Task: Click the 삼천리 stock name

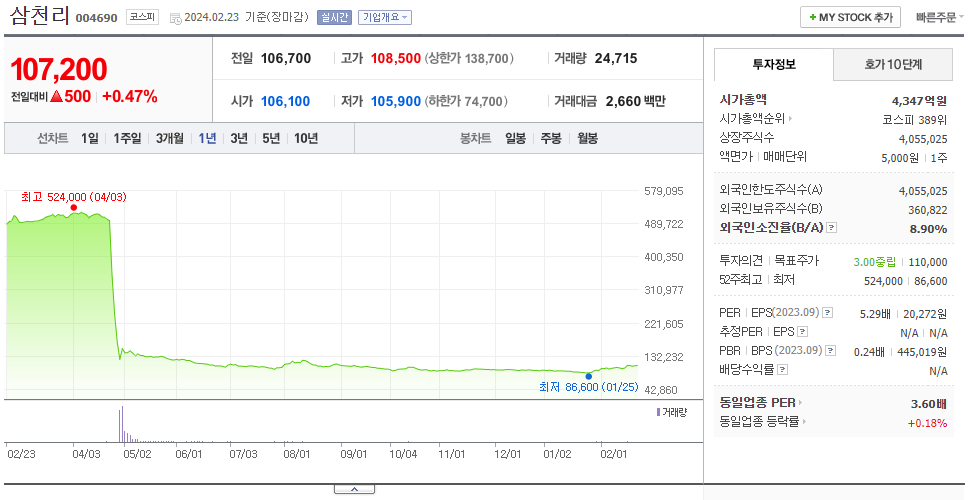Action: (40, 15)
